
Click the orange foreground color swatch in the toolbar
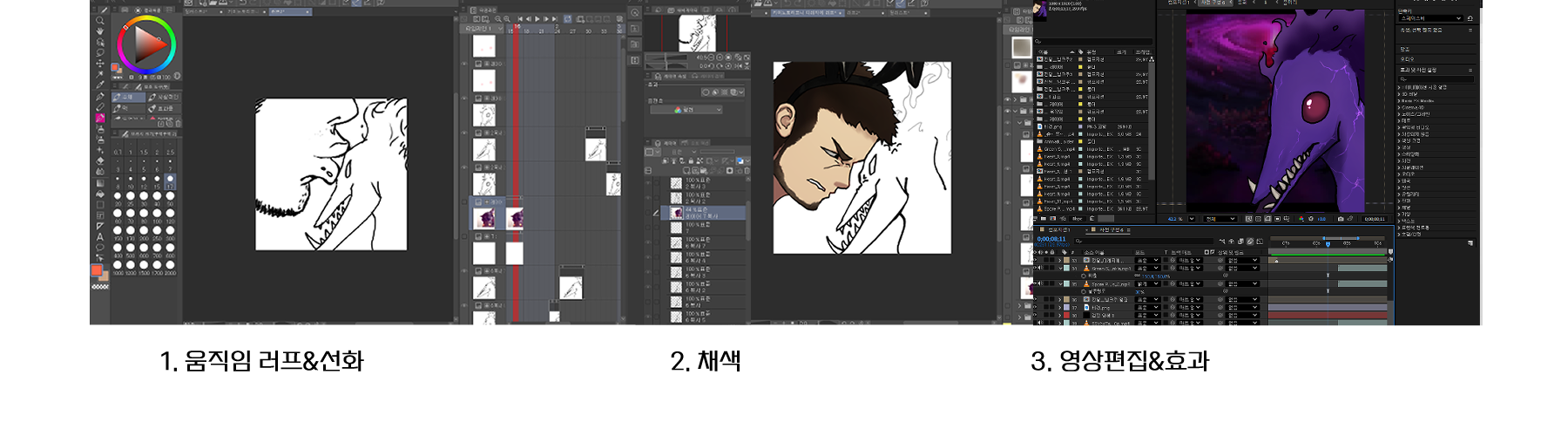[x=97, y=270]
